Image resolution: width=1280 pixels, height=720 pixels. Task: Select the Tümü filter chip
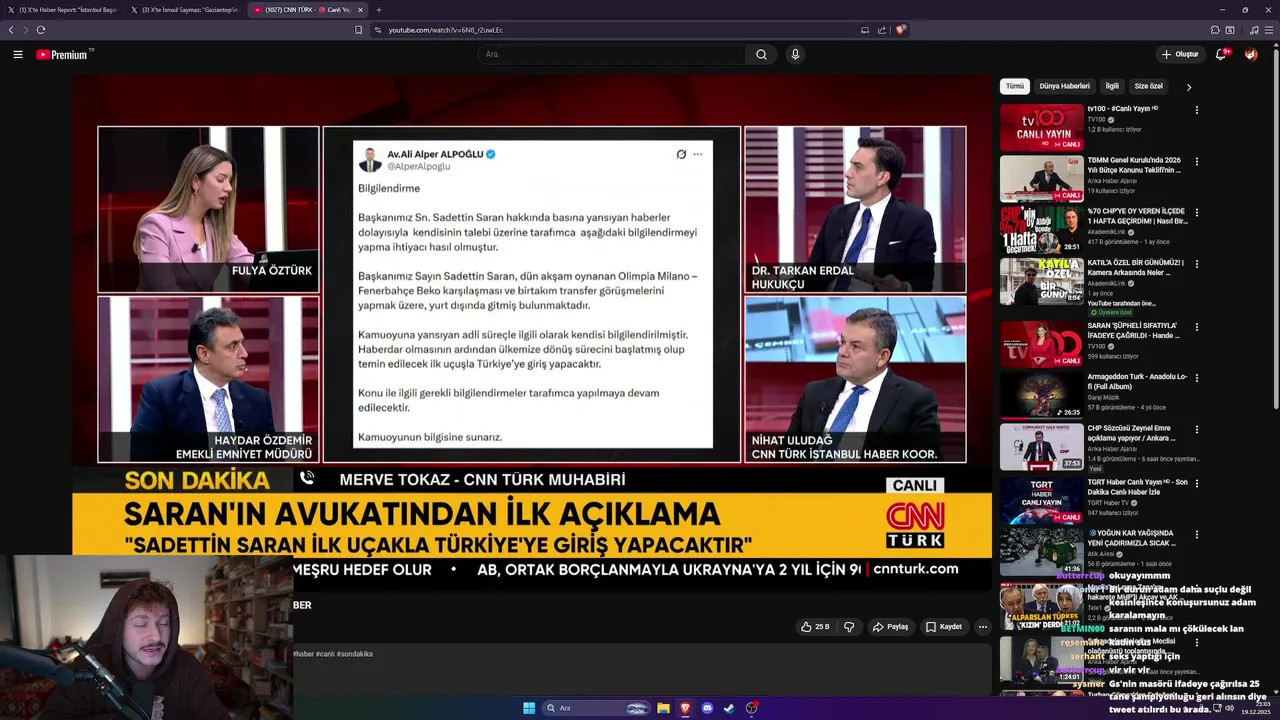(x=1015, y=86)
